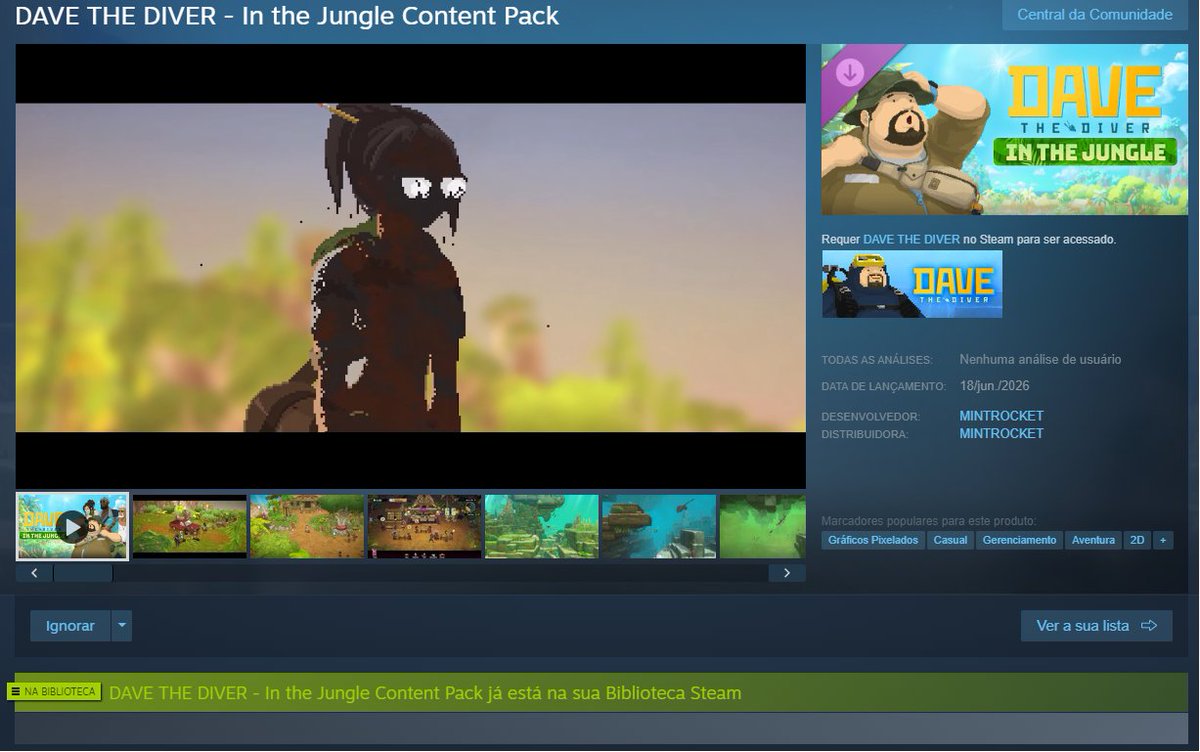The width and height of the screenshot is (1200, 752).
Task: Select the Gerenciamento tag
Action: [x=1019, y=540]
